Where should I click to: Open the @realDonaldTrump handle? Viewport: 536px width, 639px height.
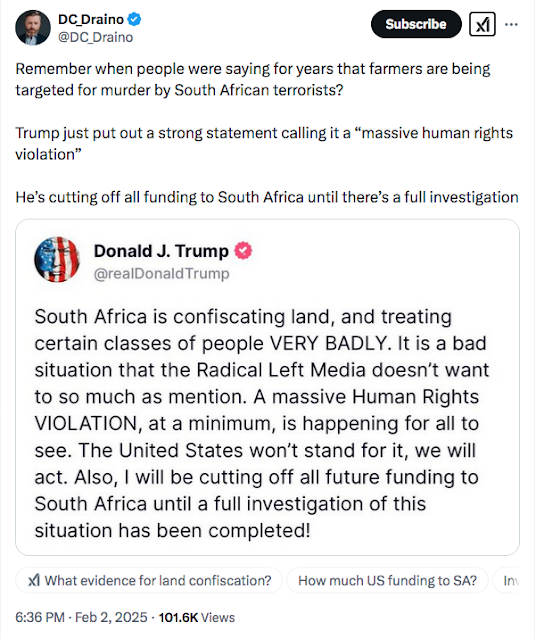[161, 273]
